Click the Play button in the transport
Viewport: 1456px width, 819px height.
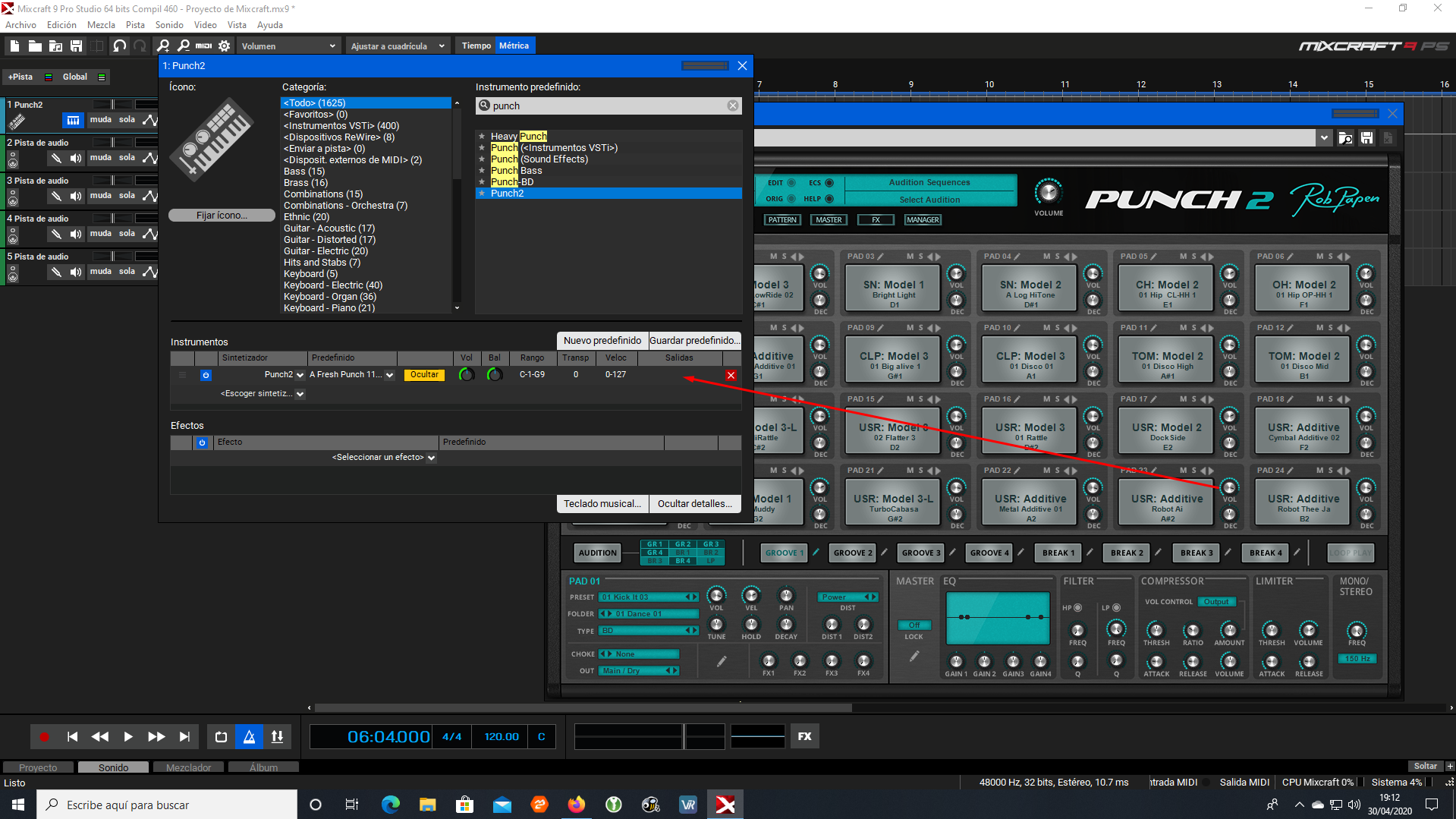coord(128,736)
